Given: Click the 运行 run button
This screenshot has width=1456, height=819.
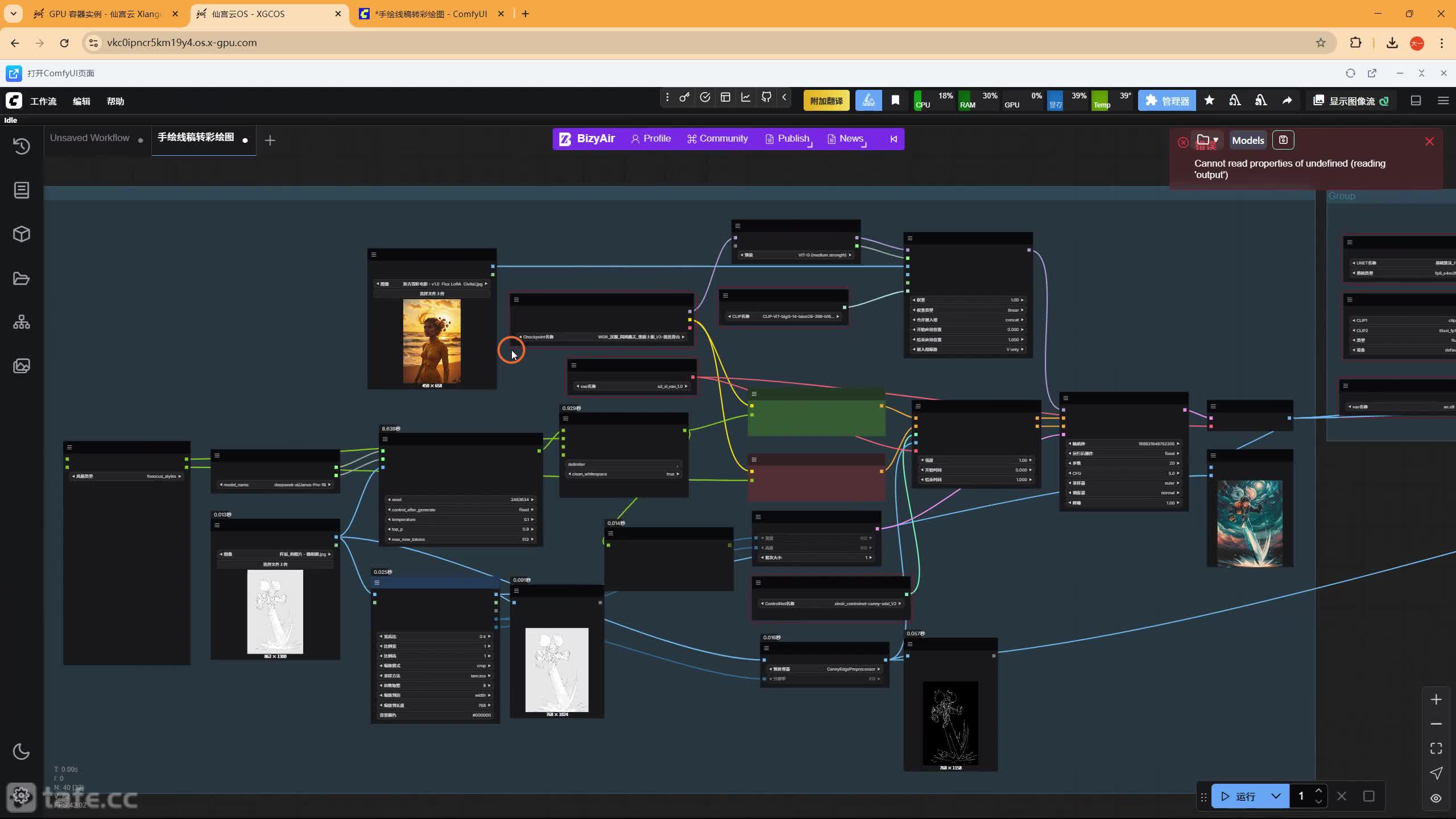Looking at the screenshot, I should coord(1238,796).
